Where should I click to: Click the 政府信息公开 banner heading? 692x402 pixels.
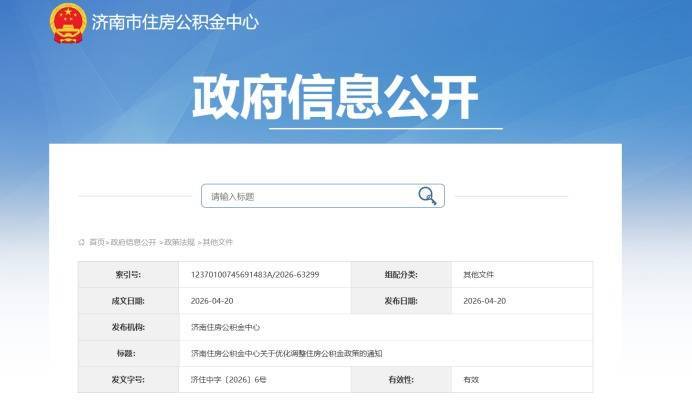(x=335, y=98)
